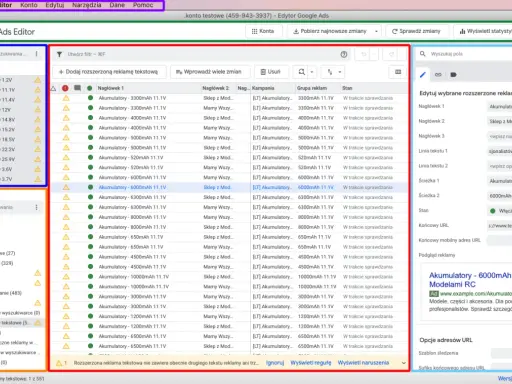Click the Wyświetl statystyki button

tap(483, 31)
